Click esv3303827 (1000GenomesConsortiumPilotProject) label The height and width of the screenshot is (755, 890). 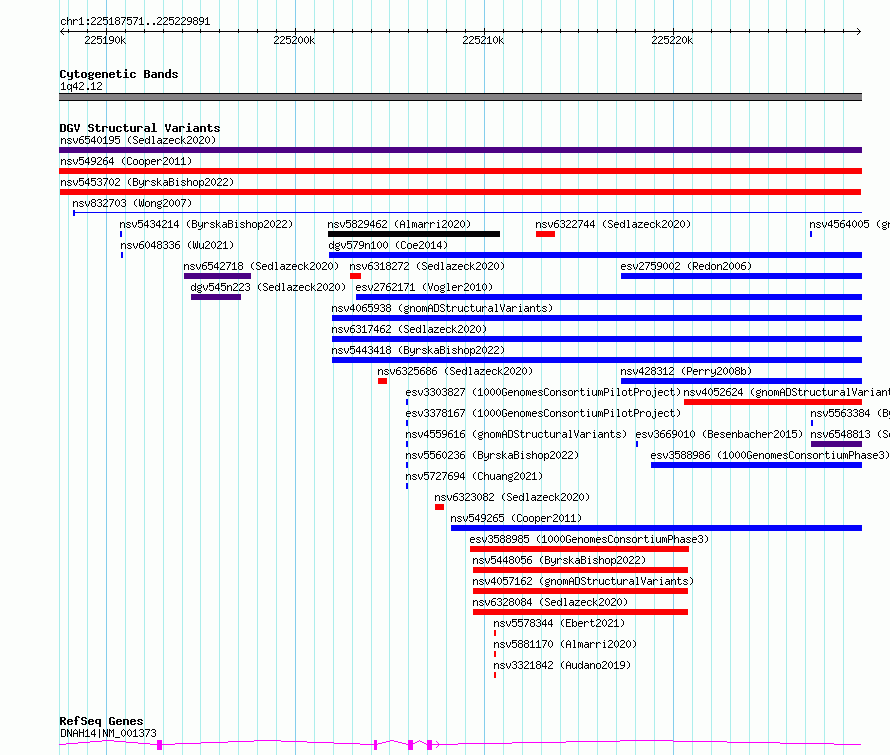[543, 392]
